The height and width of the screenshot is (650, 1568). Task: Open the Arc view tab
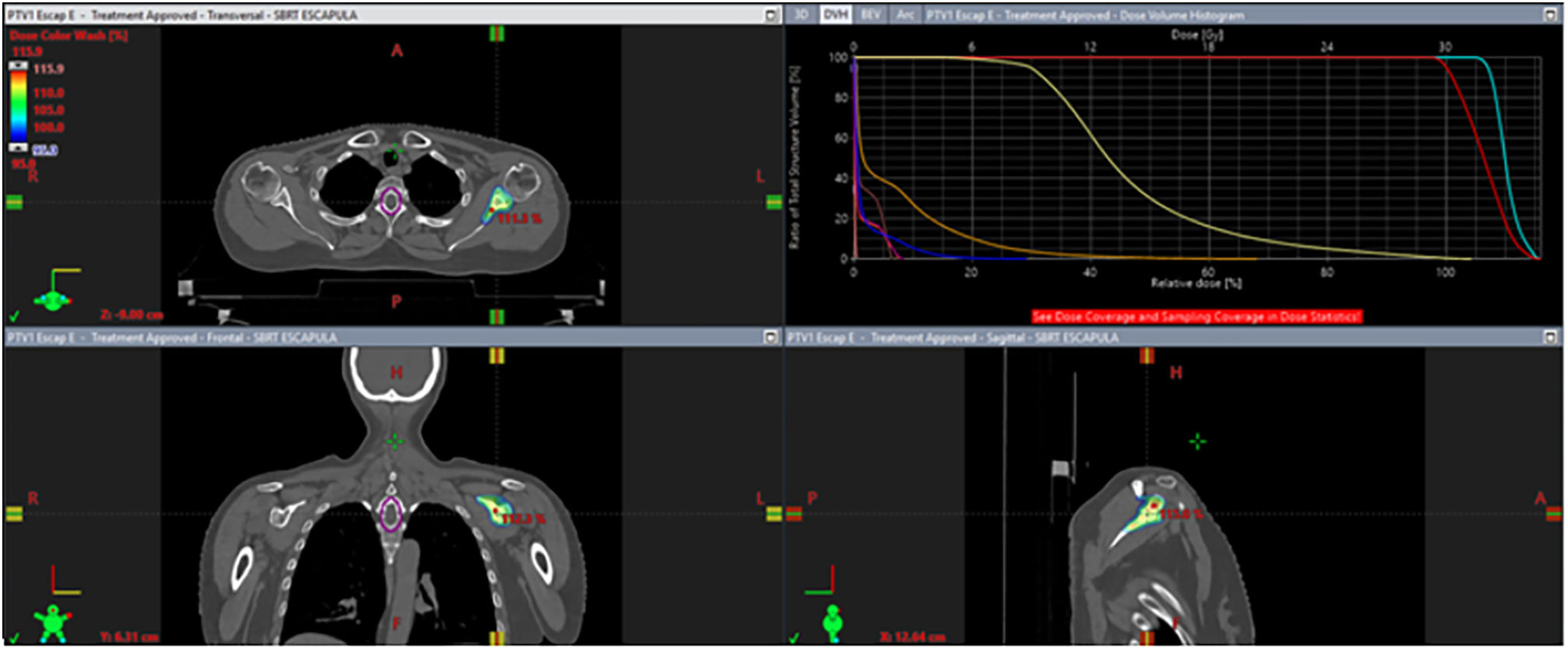coord(905,15)
